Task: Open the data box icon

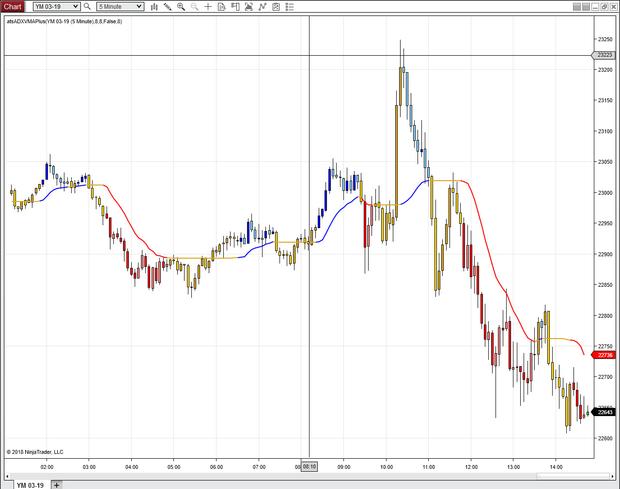Action: pos(220,6)
